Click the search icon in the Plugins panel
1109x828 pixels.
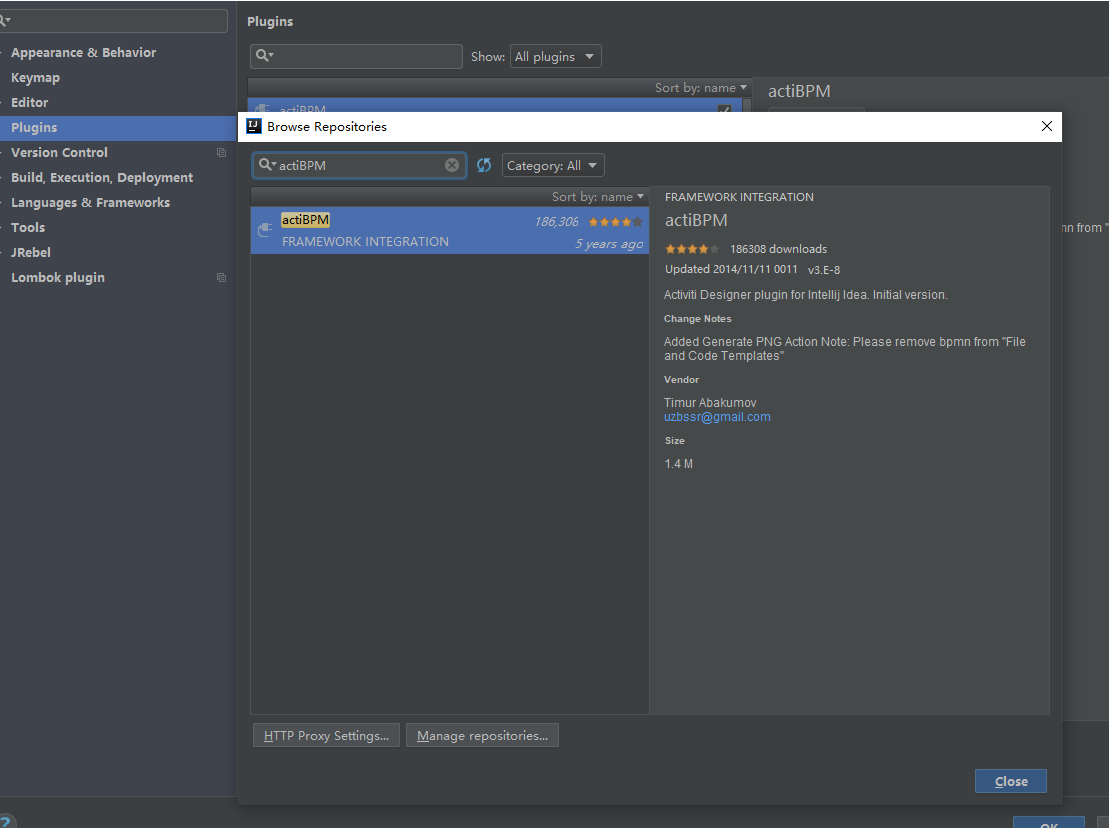264,56
